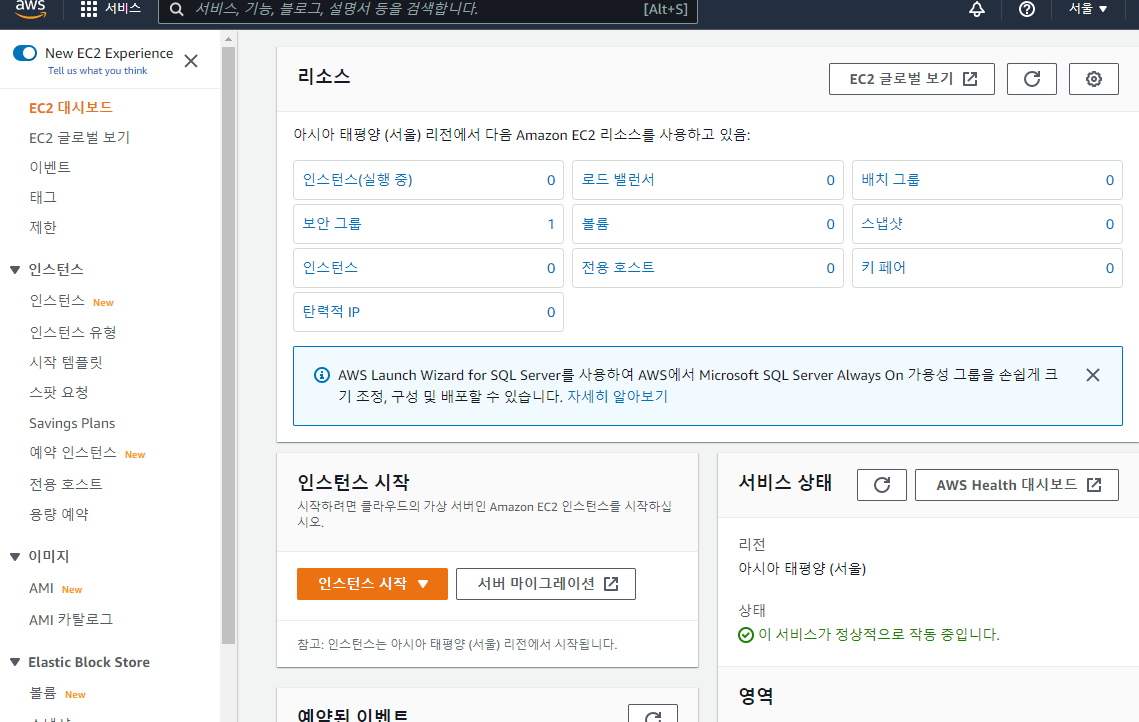Click the AWS logo home icon
1139x722 pixels.
coord(31,9)
